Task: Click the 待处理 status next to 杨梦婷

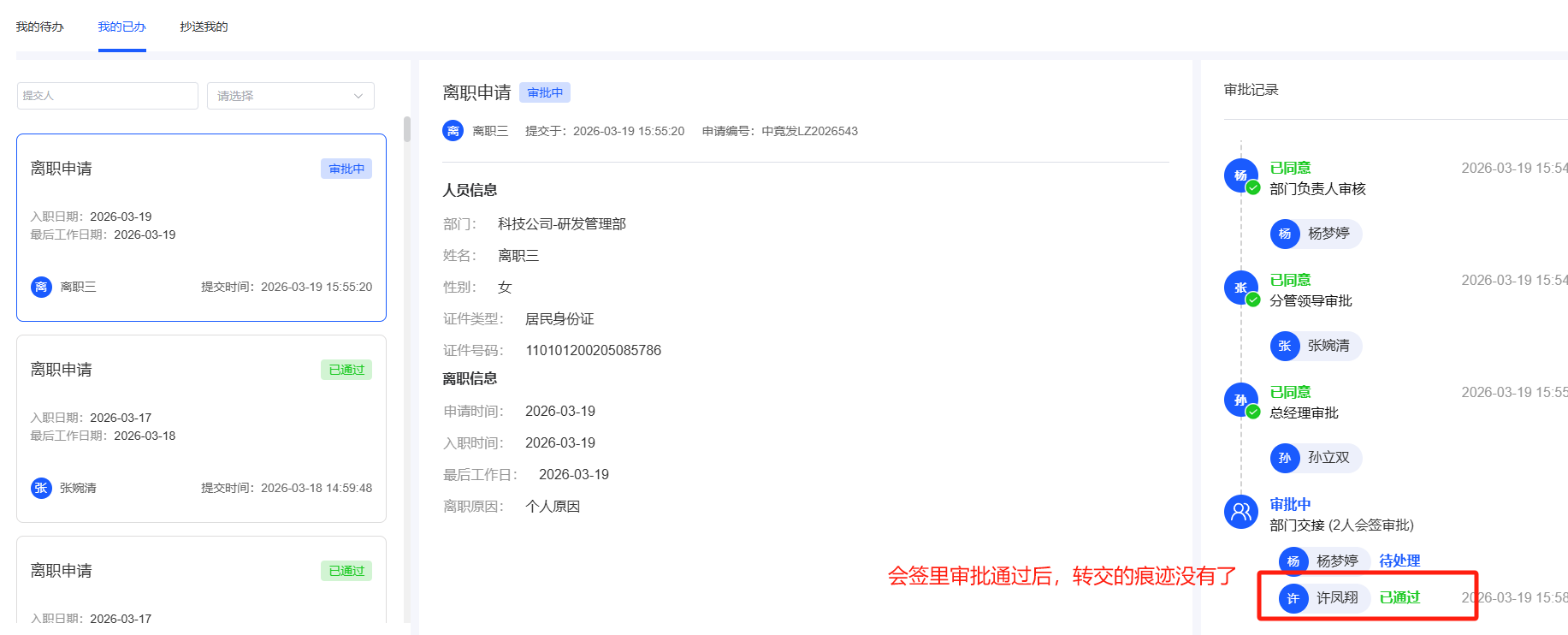Action: point(1399,561)
